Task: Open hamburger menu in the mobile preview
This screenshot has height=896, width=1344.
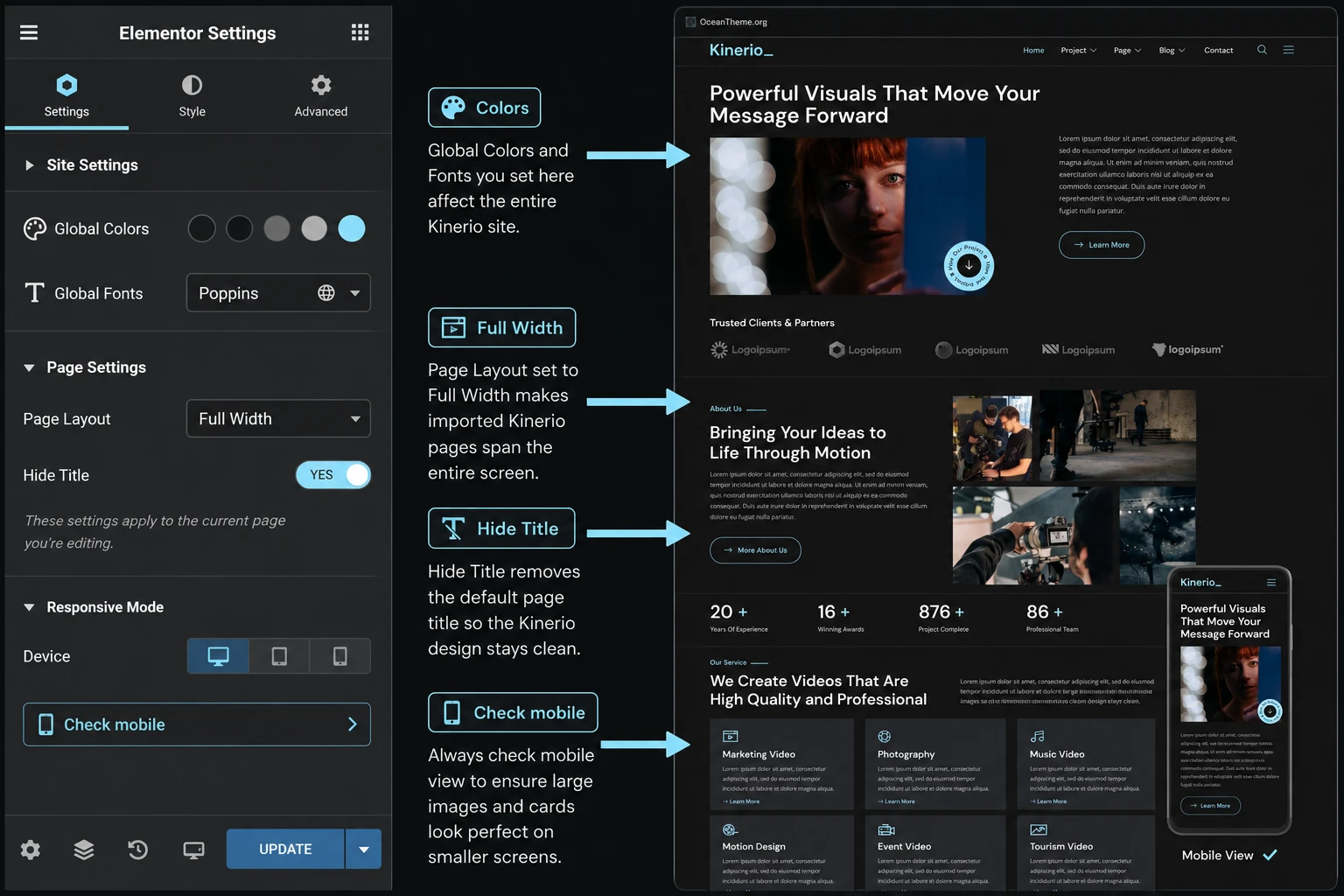Action: point(1271,583)
